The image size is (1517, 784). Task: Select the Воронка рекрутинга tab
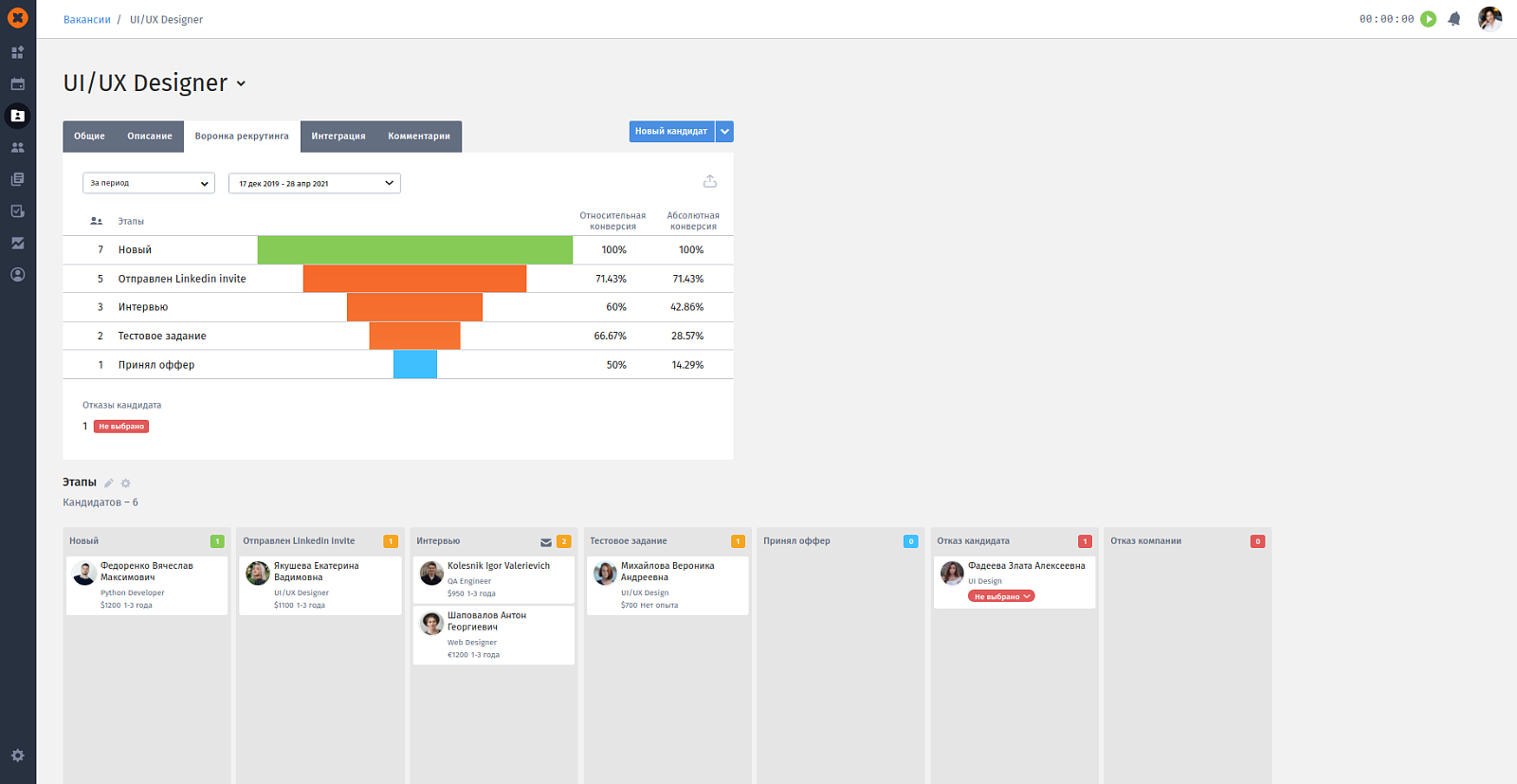[x=242, y=137]
